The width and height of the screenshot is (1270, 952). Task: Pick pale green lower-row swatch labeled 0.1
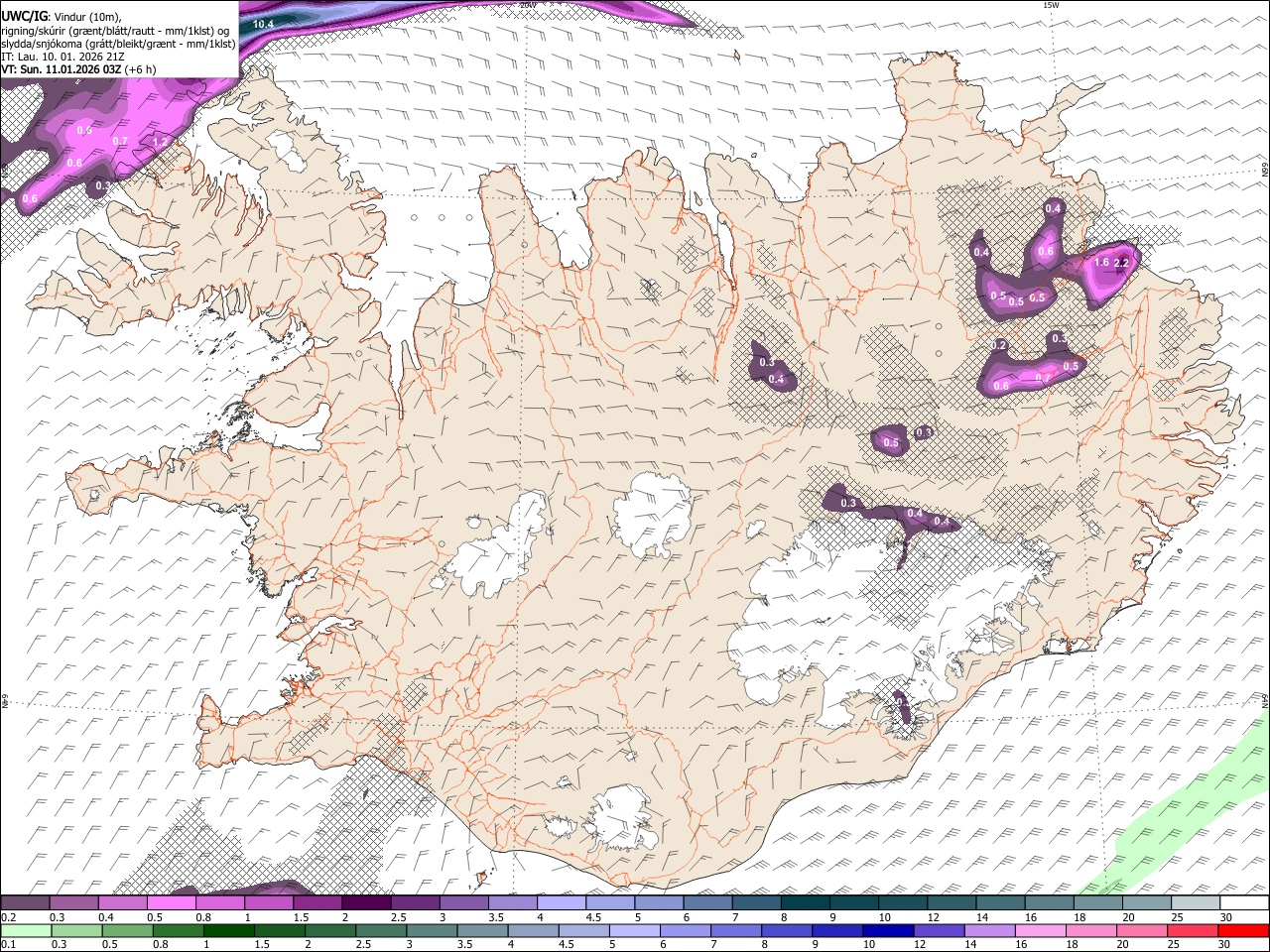(x=26, y=930)
